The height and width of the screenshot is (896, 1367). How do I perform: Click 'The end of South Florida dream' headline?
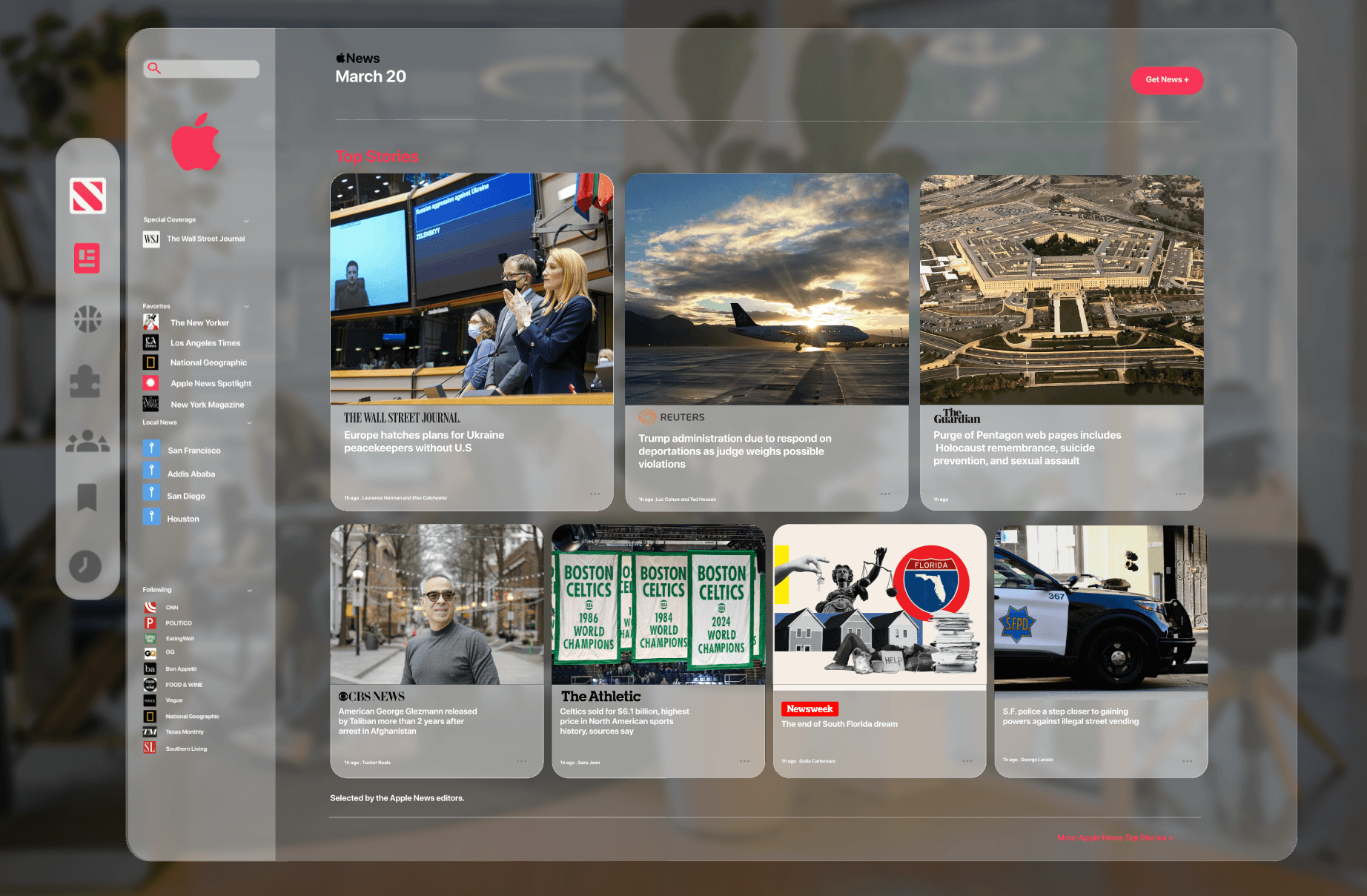(x=839, y=724)
